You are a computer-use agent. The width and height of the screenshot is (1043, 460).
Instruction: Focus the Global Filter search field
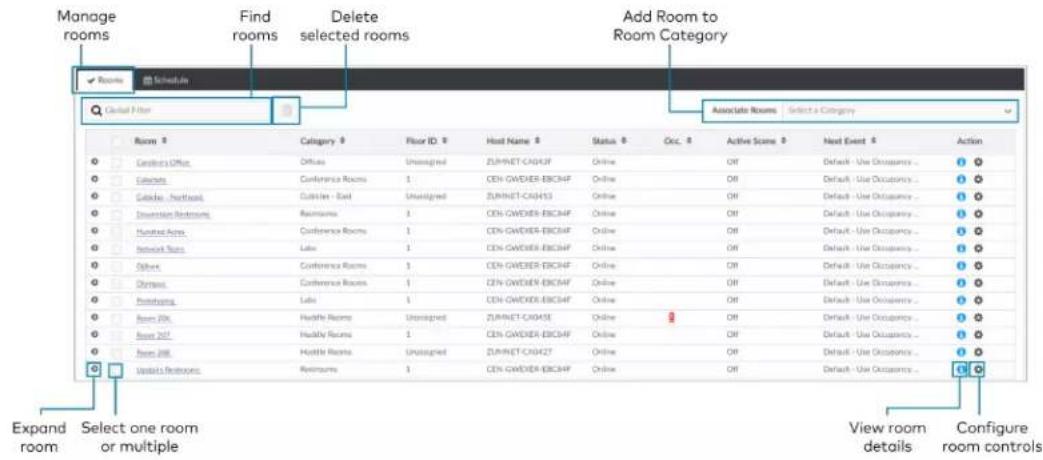pyautogui.click(x=176, y=111)
